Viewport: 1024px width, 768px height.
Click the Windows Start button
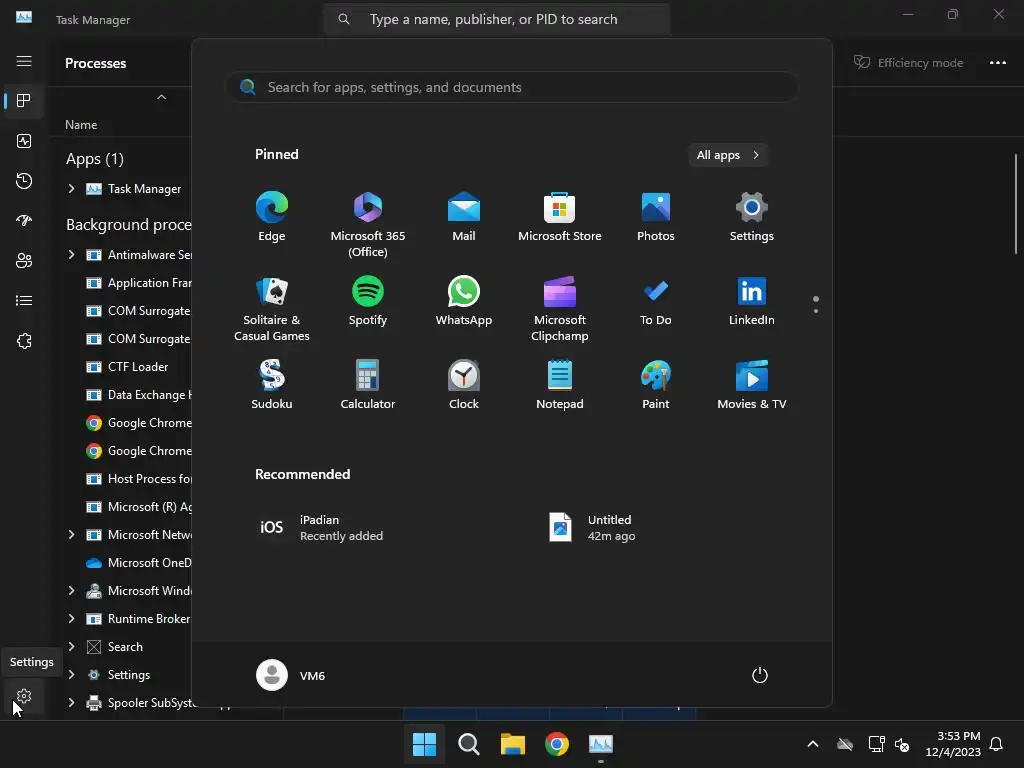coord(424,744)
